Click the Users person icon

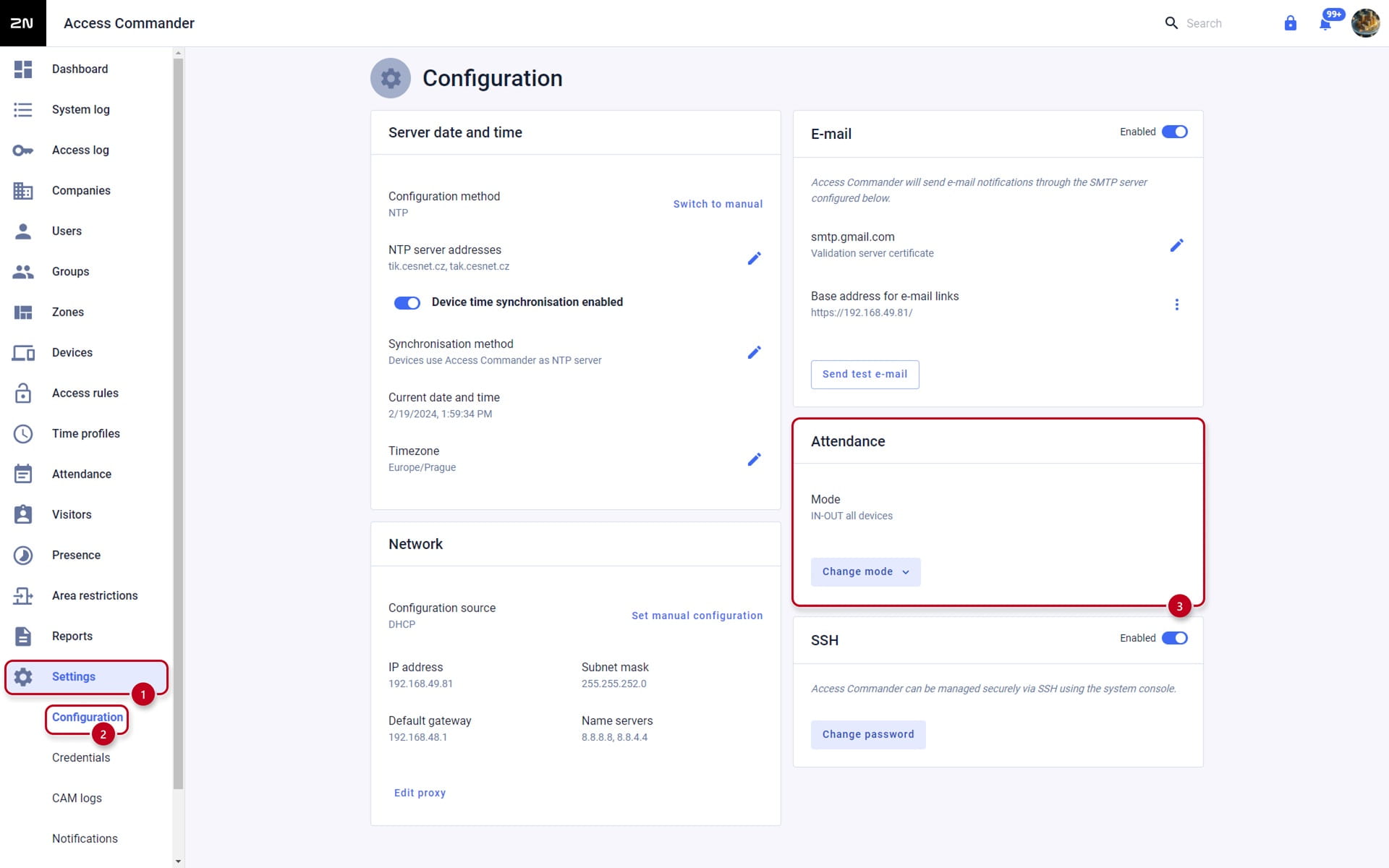pyautogui.click(x=23, y=231)
